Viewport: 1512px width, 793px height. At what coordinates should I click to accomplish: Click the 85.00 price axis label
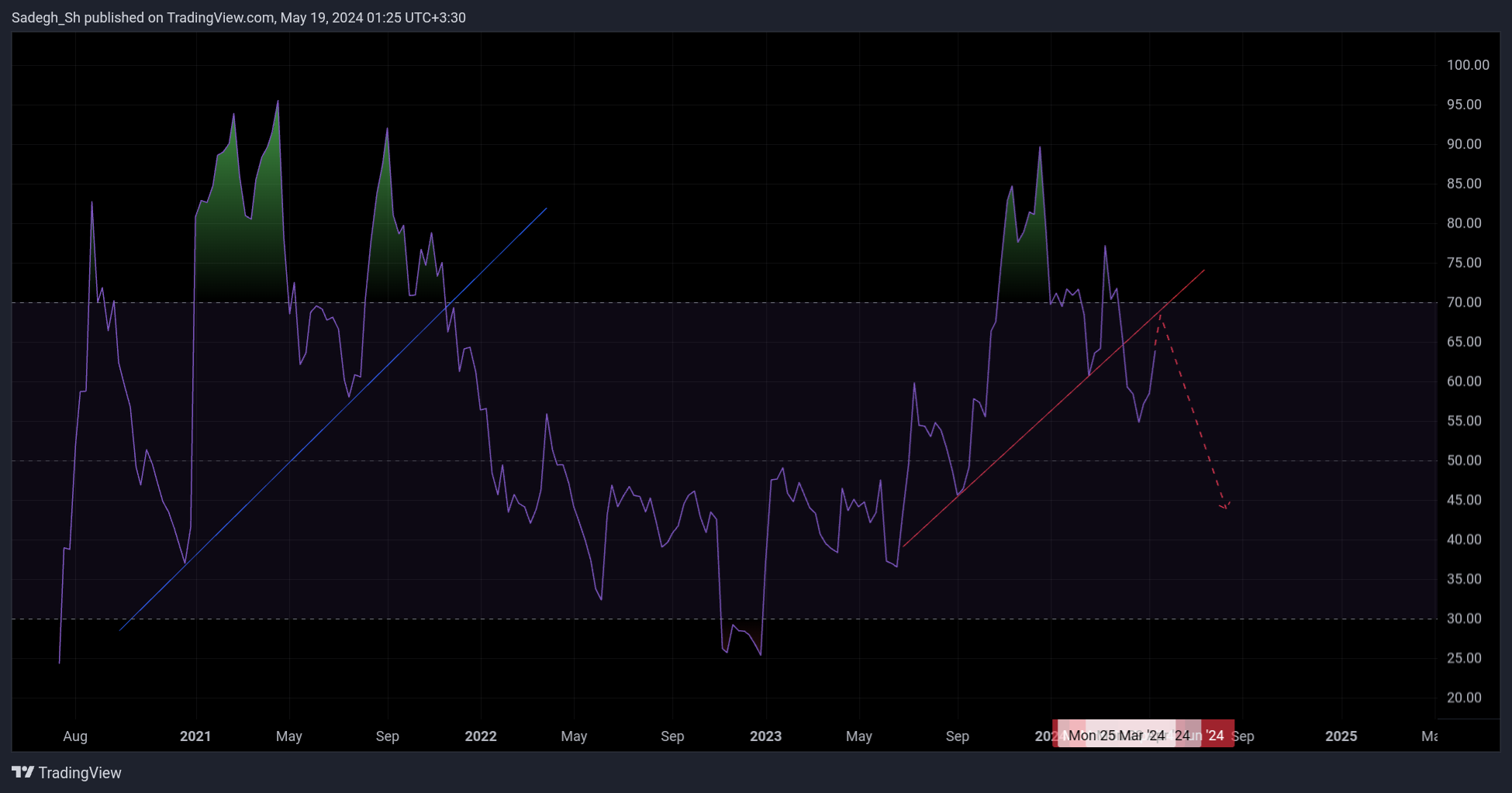pos(1464,184)
